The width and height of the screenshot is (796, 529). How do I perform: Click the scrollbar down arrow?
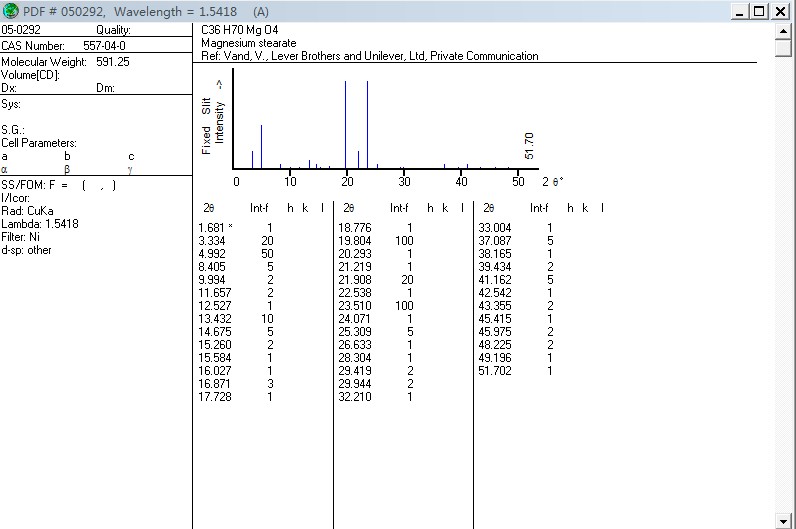783,521
